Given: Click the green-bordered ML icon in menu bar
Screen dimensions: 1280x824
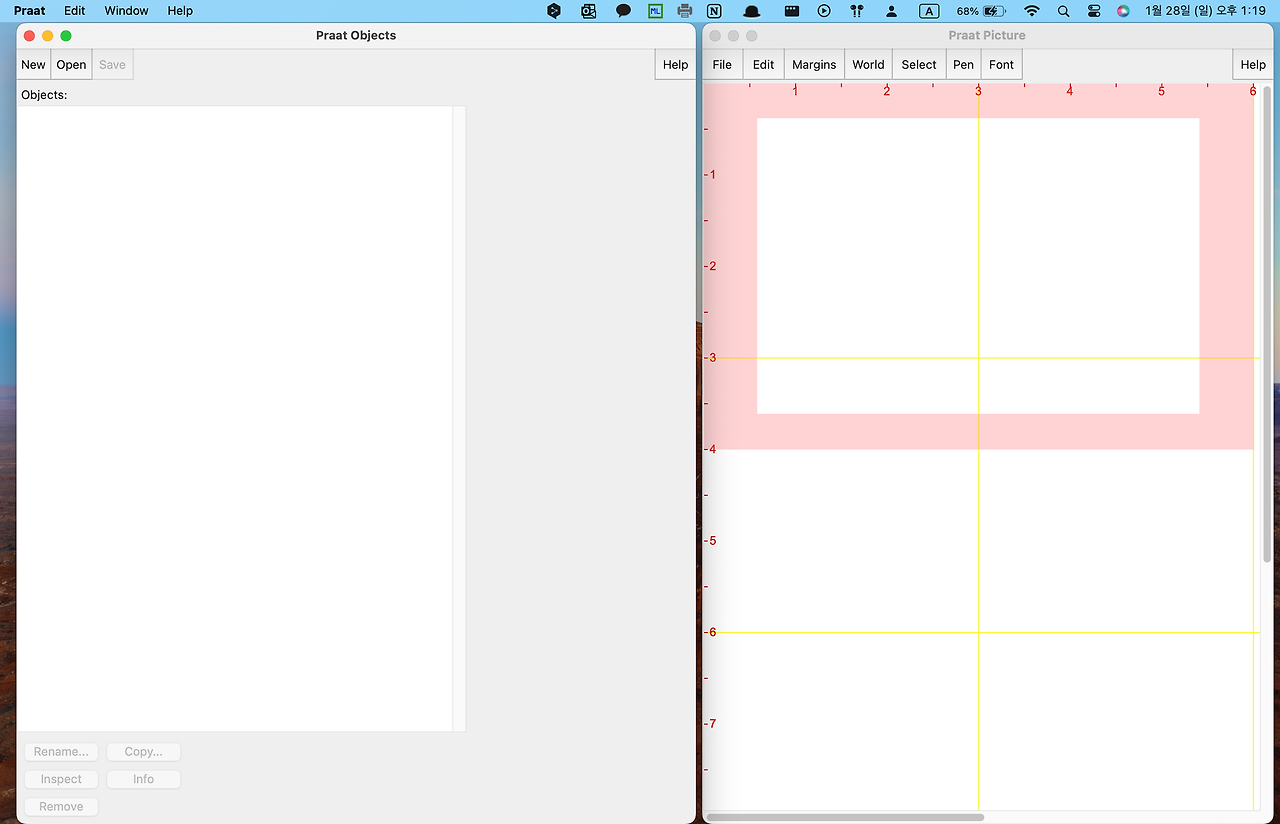Looking at the screenshot, I should 656,11.
